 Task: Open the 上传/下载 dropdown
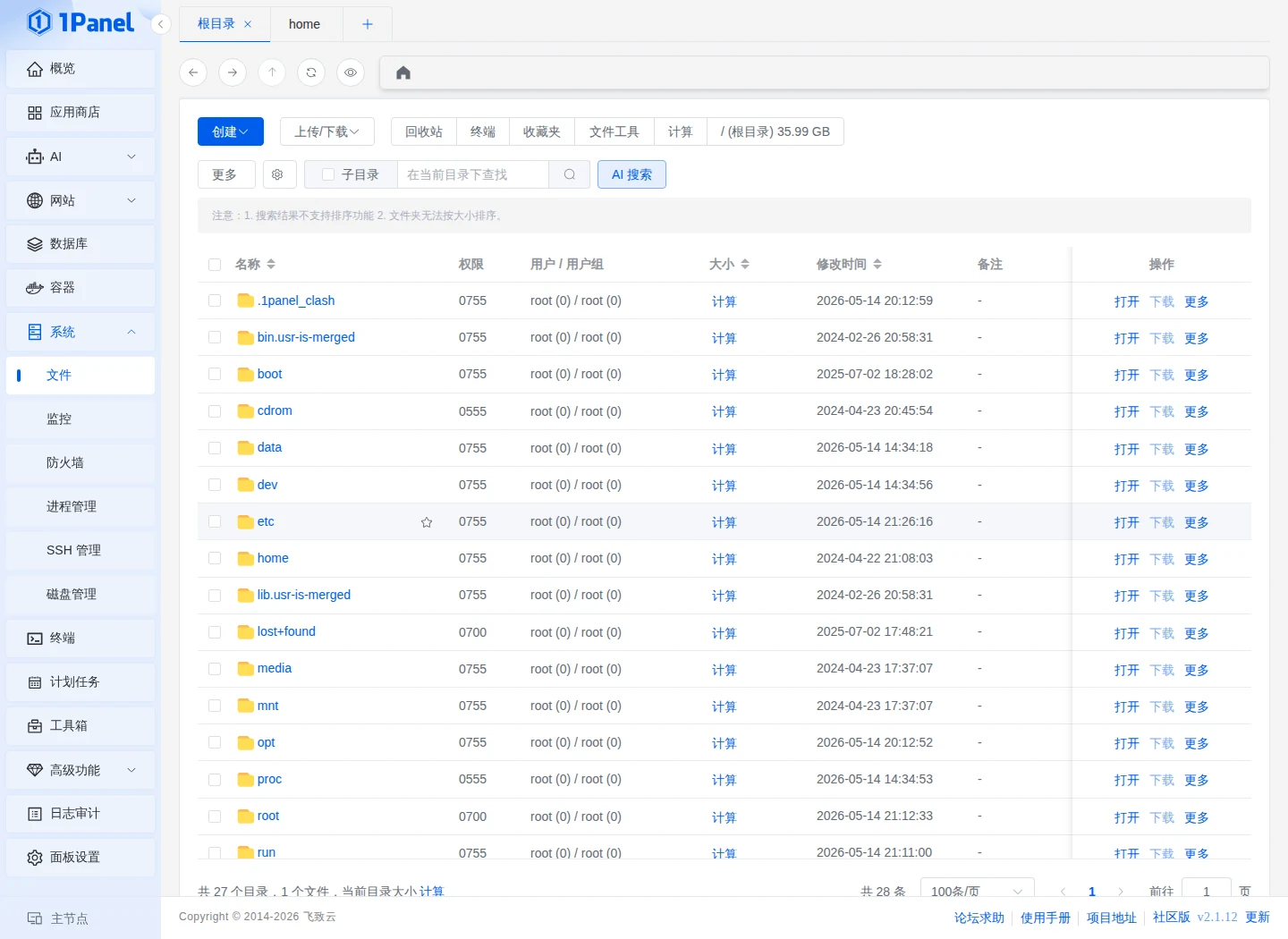pyautogui.click(x=327, y=131)
